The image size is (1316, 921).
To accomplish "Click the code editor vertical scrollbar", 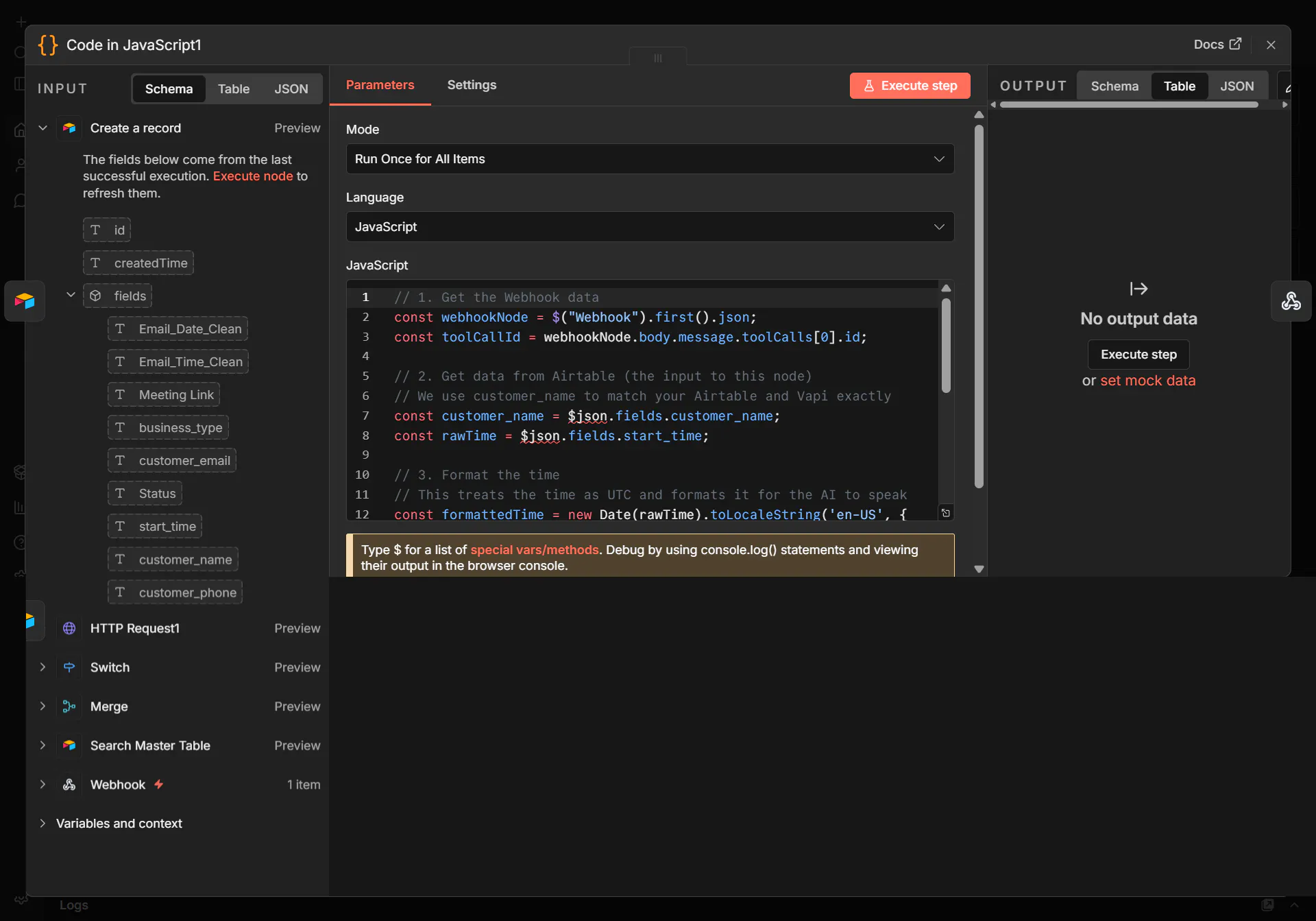I will [946, 344].
